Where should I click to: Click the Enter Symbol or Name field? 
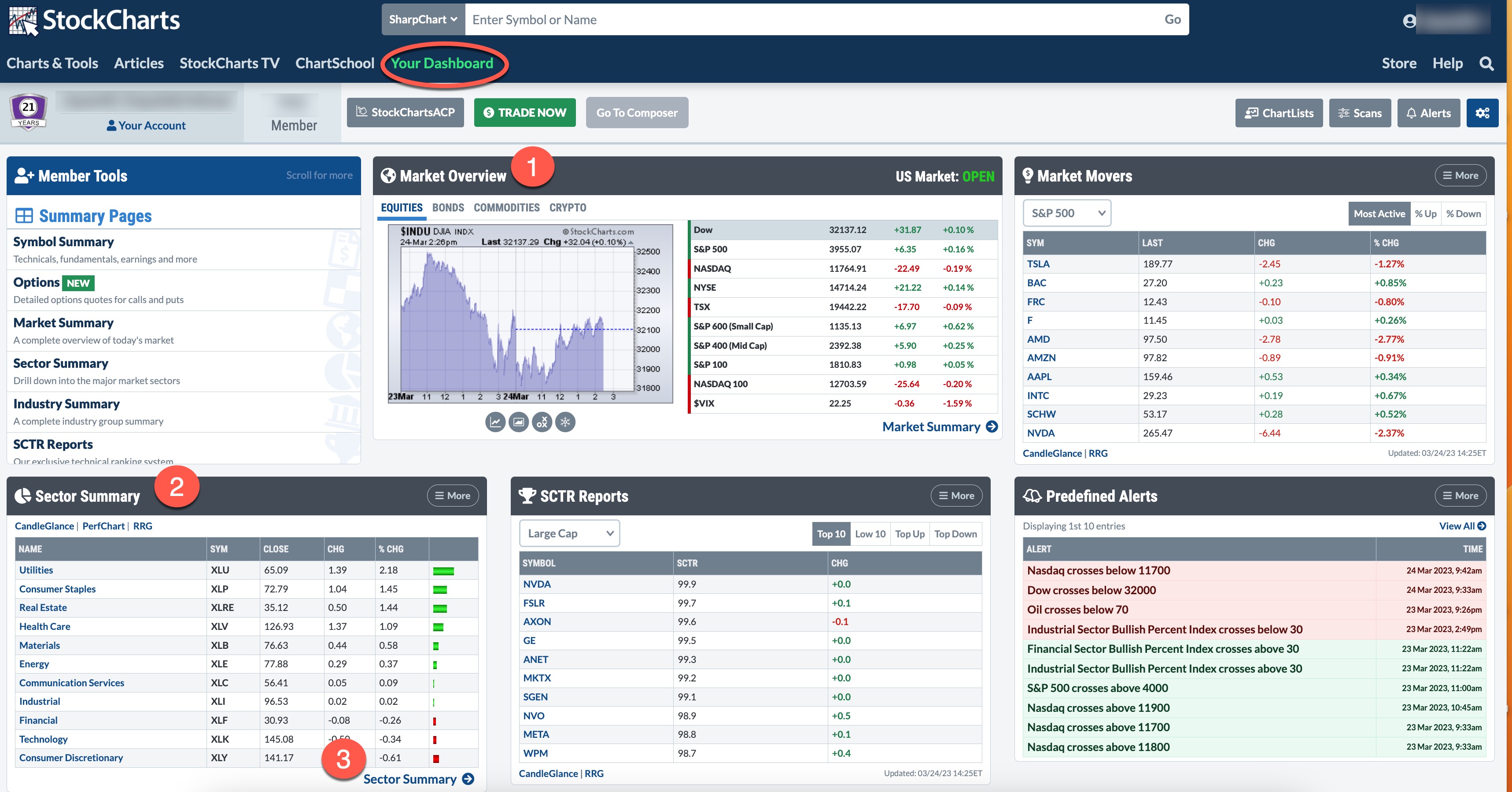point(810,19)
